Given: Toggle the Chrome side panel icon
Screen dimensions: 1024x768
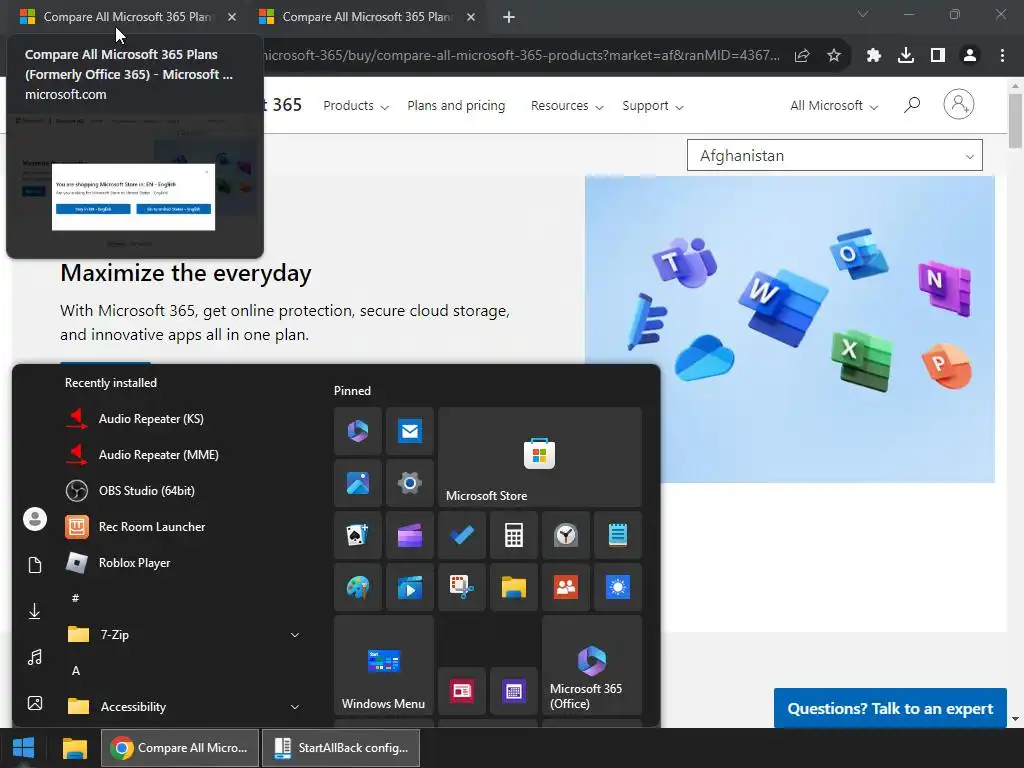Looking at the screenshot, I should click(937, 56).
